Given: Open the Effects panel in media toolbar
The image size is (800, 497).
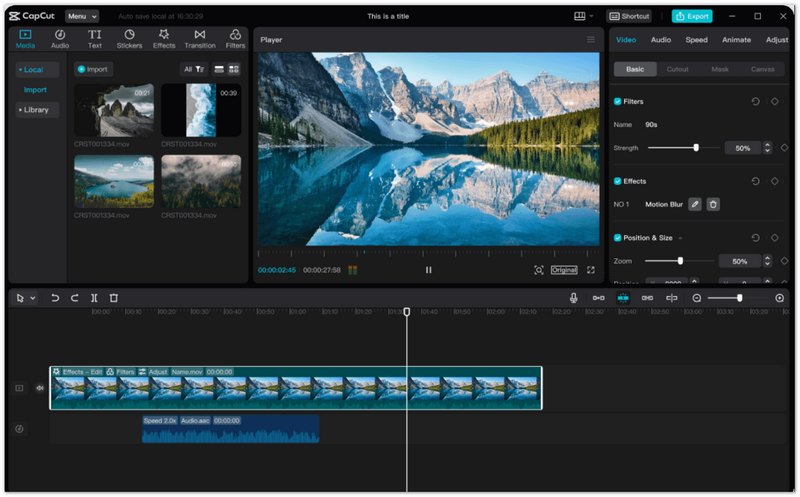Looking at the screenshot, I should [164, 39].
